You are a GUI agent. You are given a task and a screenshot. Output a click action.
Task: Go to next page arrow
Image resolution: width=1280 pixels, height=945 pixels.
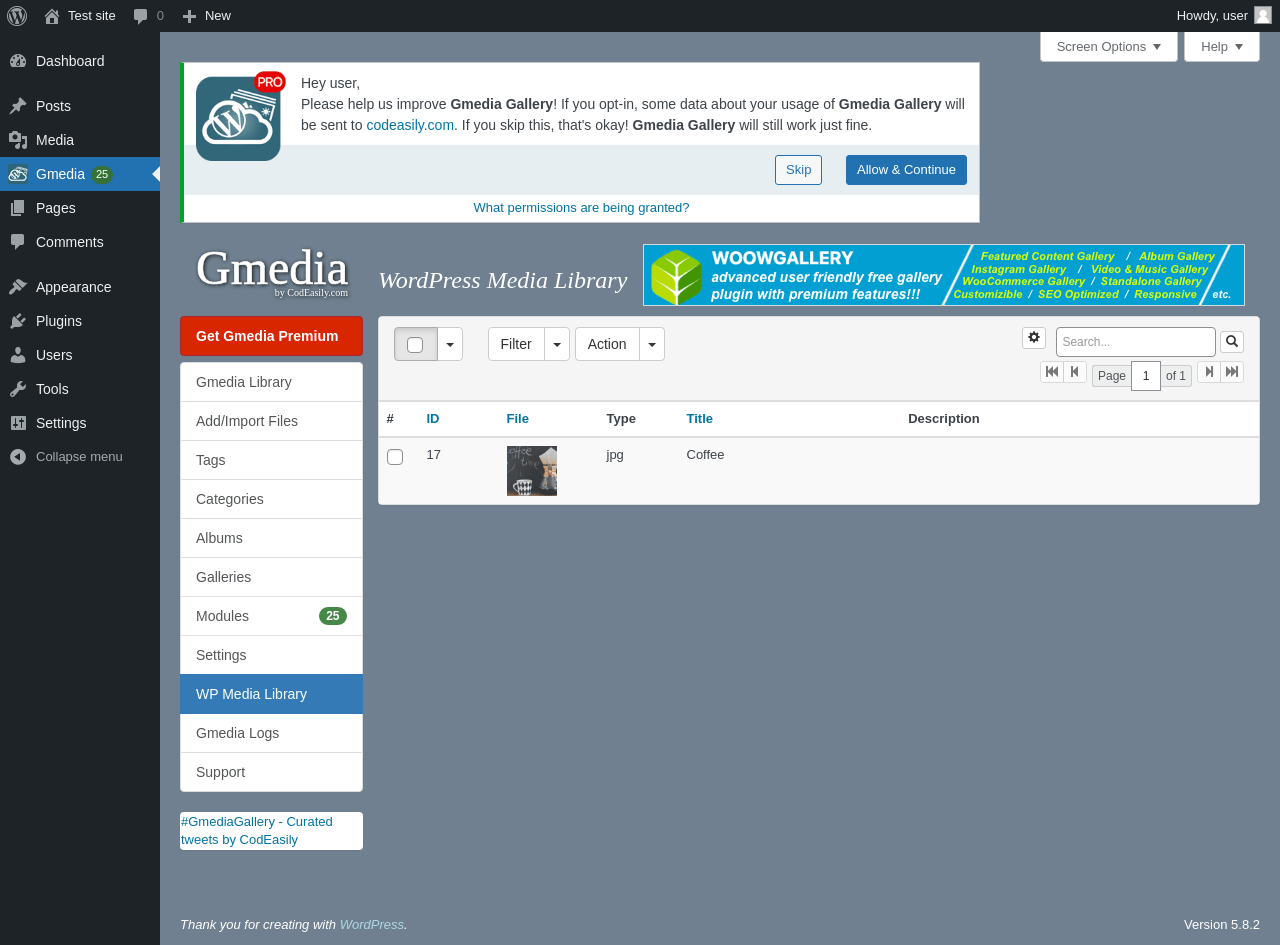(1209, 372)
